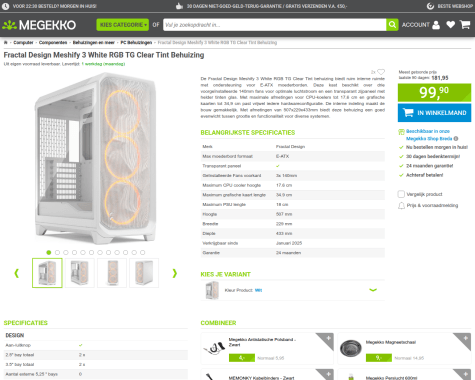The width and height of the screenshot is (475, 380).
Task: Expand the Kleur Product variant dropdown chevron
Action: [373, 290]
